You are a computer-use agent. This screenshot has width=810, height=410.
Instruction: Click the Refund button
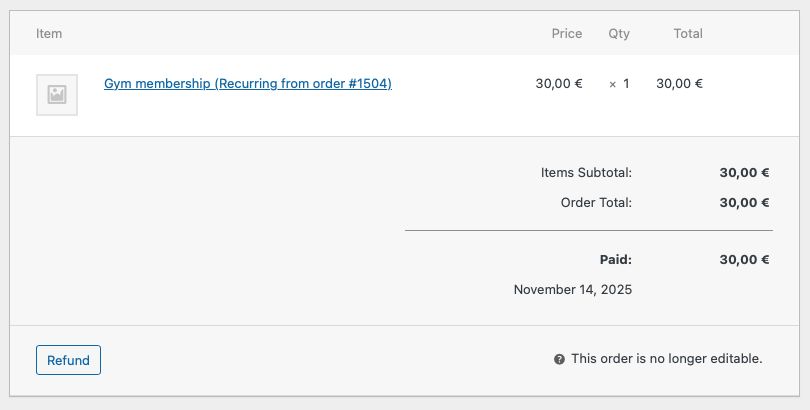tap(68, 360)
